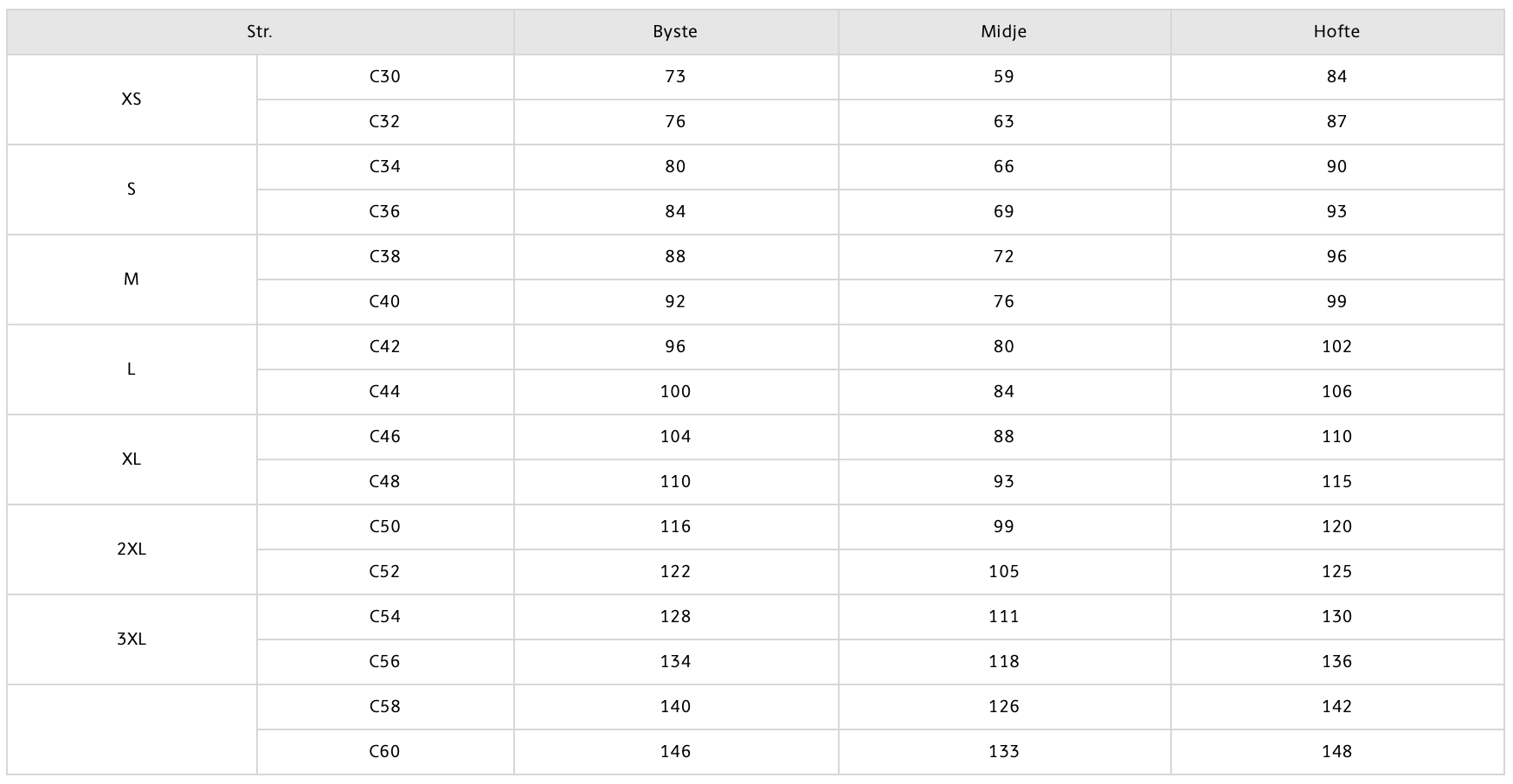Click the C44 size code
The height and width of the screenshot is (784, 1513).
pyautogui.click(x=385, y=392)
